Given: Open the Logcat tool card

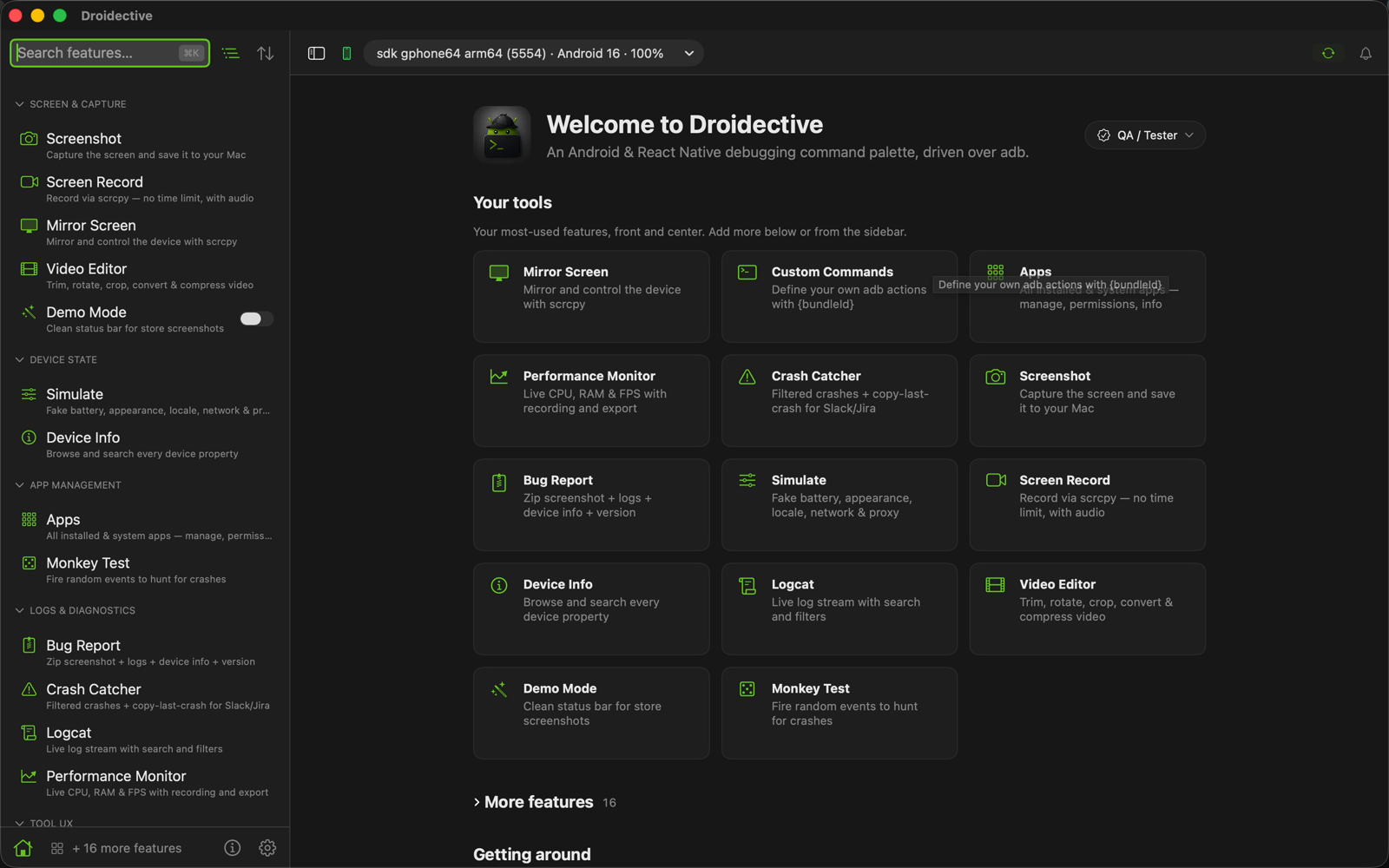Looking at the screenshot, I should click(x=839, y=609).
